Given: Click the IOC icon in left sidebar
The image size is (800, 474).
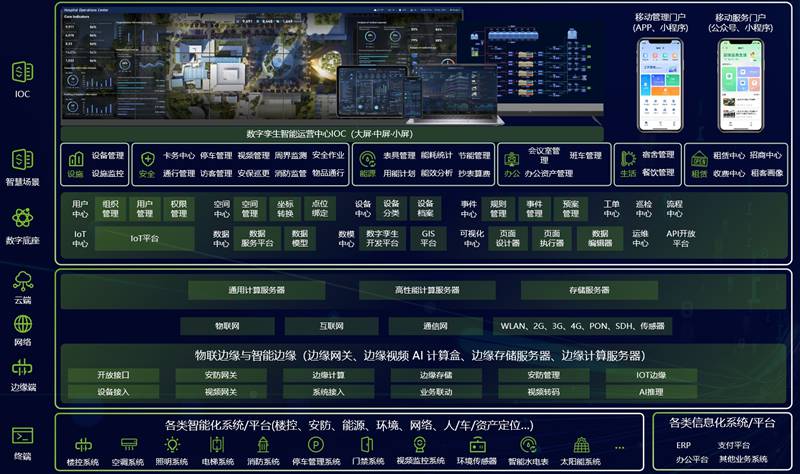Looking at the screenshot, I should pos(22,72).
